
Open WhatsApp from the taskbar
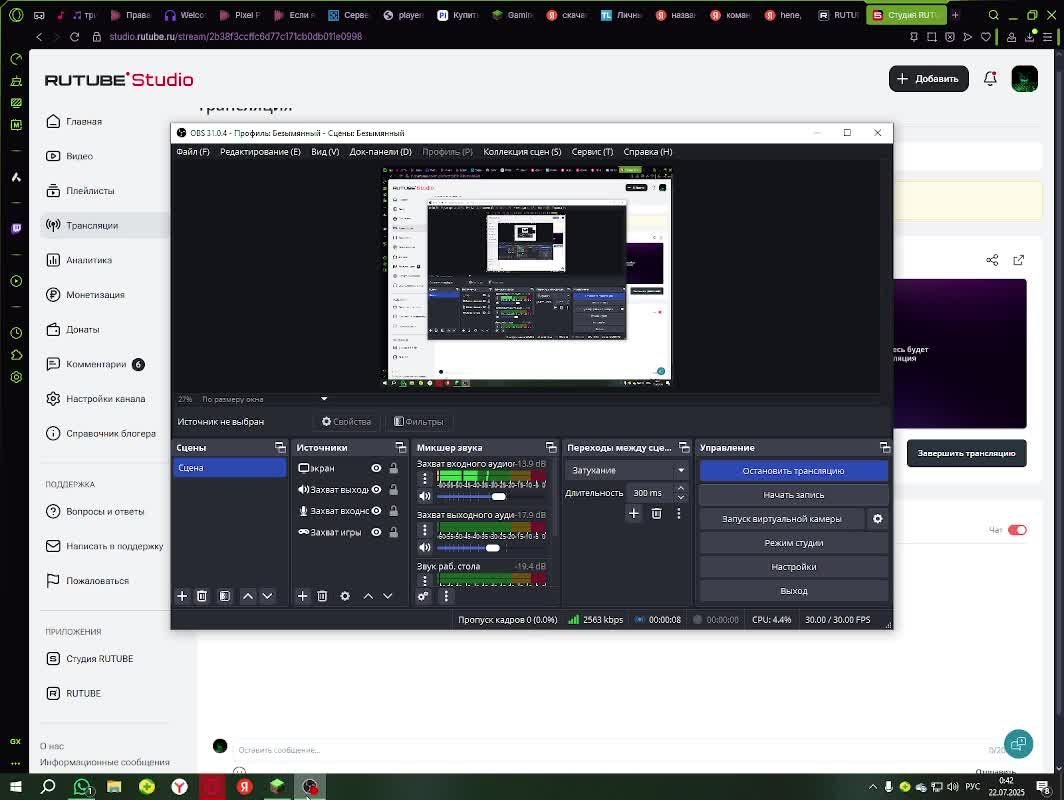pos(81,786)
